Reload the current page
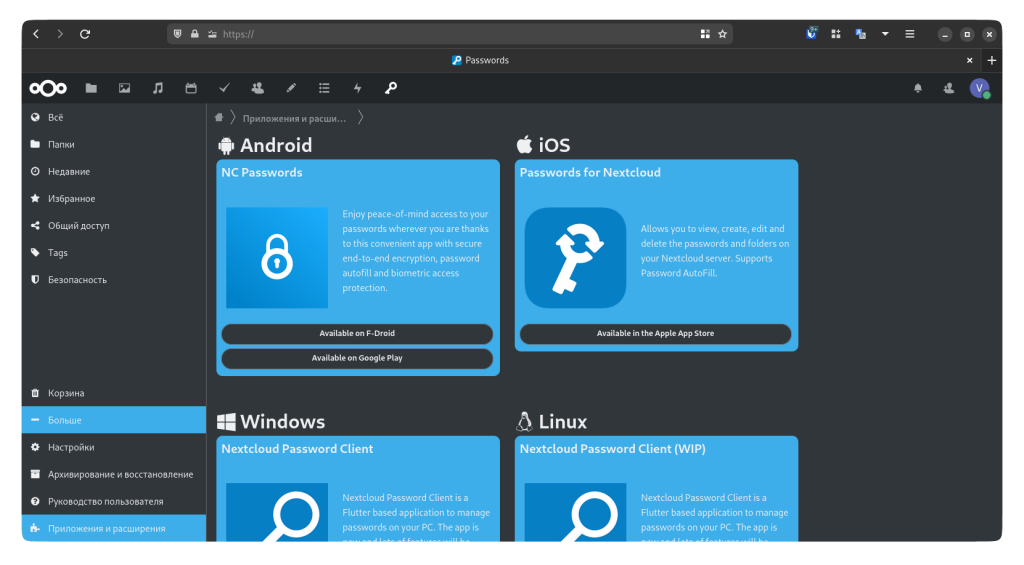The height and width of the screenshot is (565, 1024). click(x=85, y=34)
